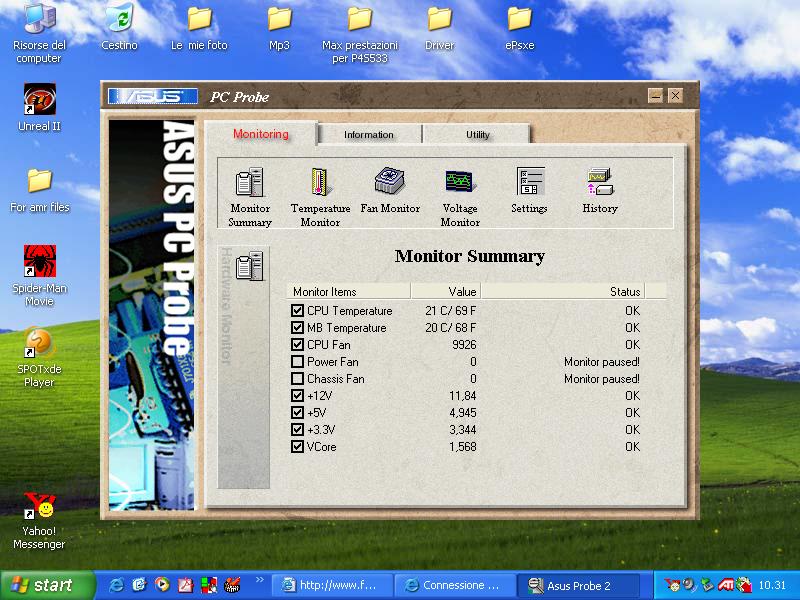
Task: Click the ASUS logo in title bar
Action: coord(153,96)
